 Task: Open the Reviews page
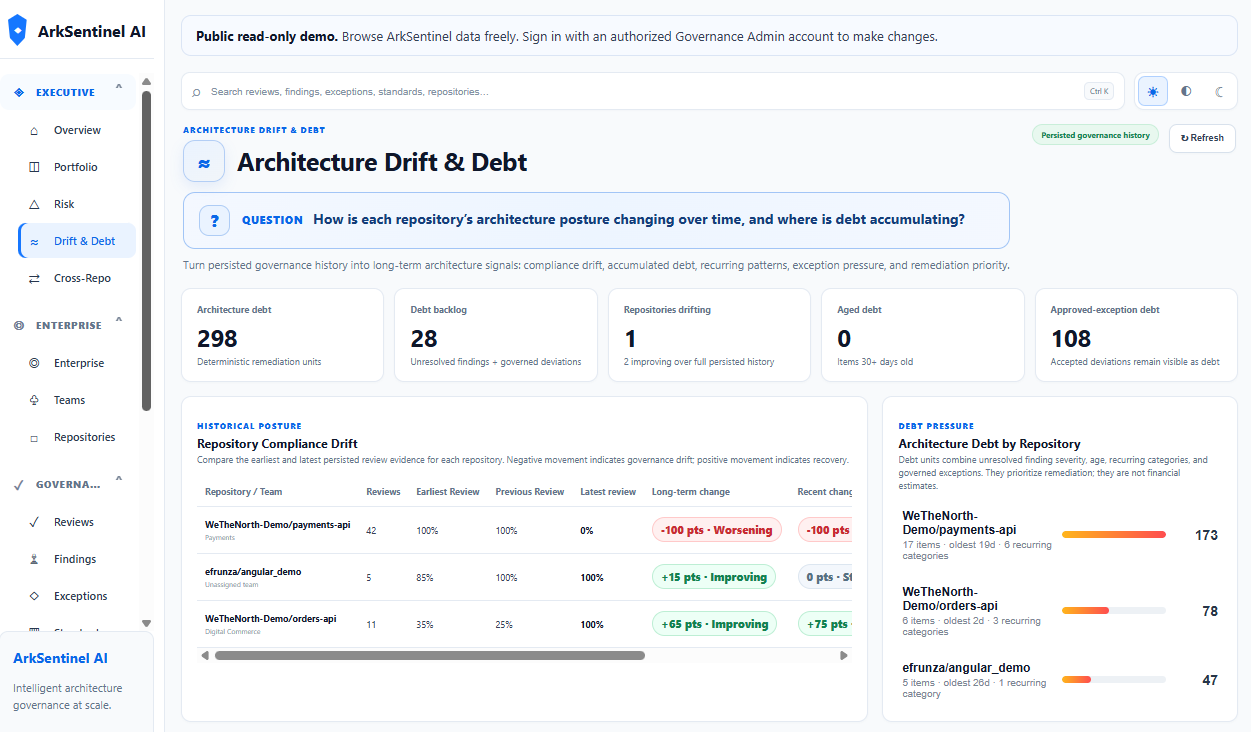click(77, 522)
